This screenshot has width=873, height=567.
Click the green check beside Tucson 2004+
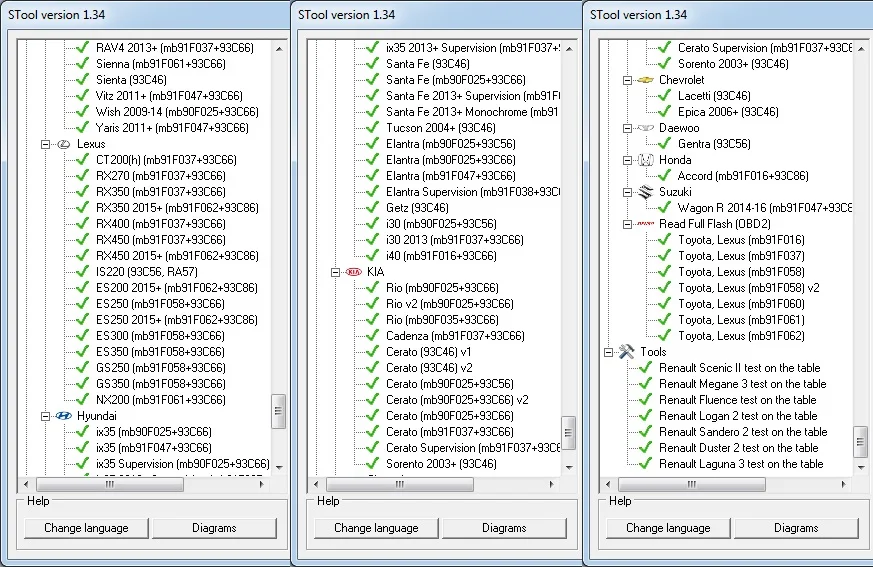pos(372,128)
